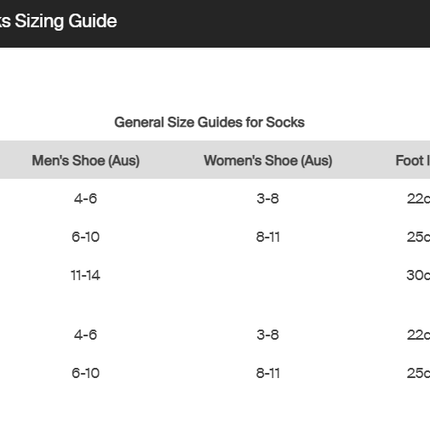Select second women's size 8-11 cell
Viewport: 430px width, 430px height.
[x=268, y=373]
